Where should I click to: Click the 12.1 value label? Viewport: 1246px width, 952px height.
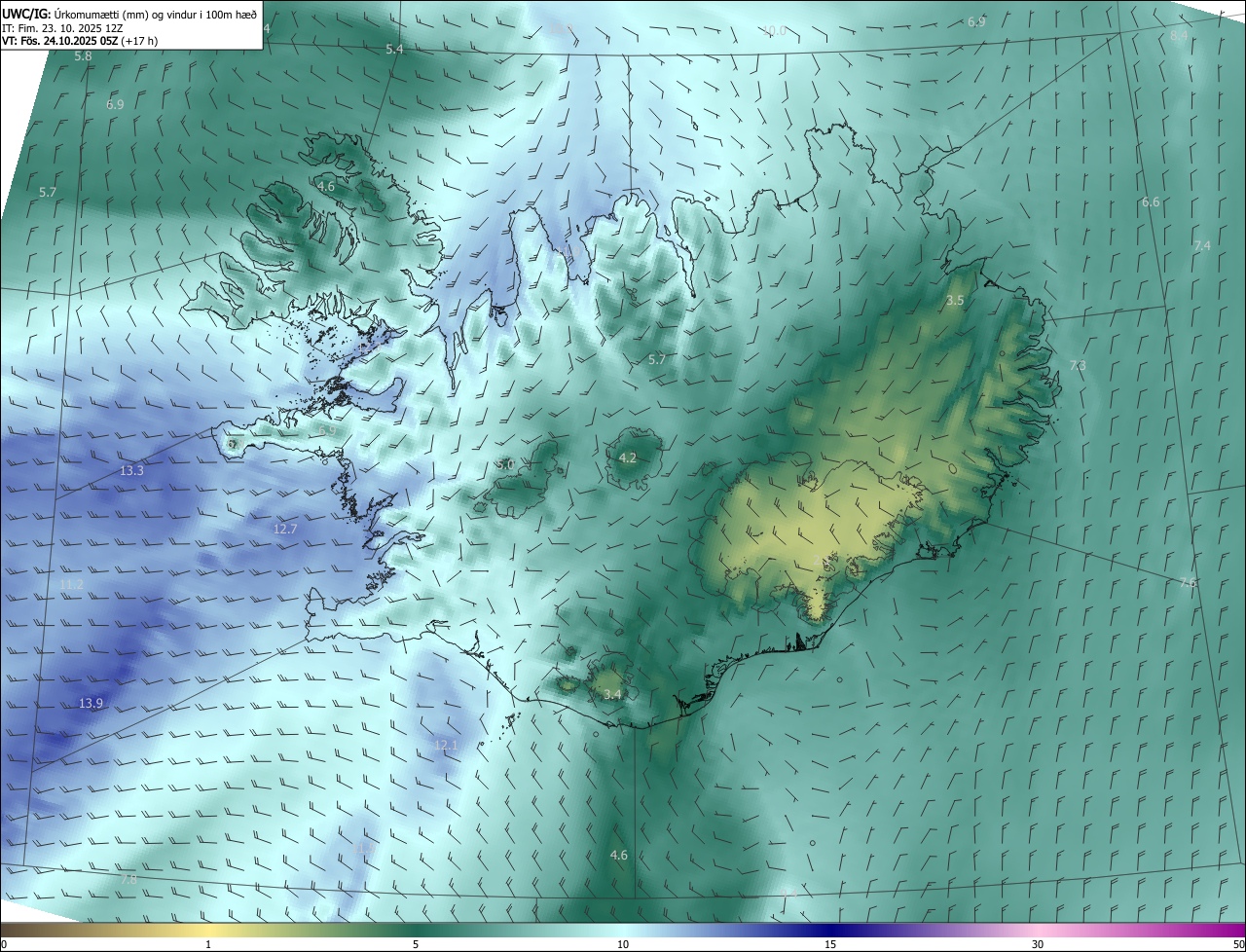coord(446,745)
